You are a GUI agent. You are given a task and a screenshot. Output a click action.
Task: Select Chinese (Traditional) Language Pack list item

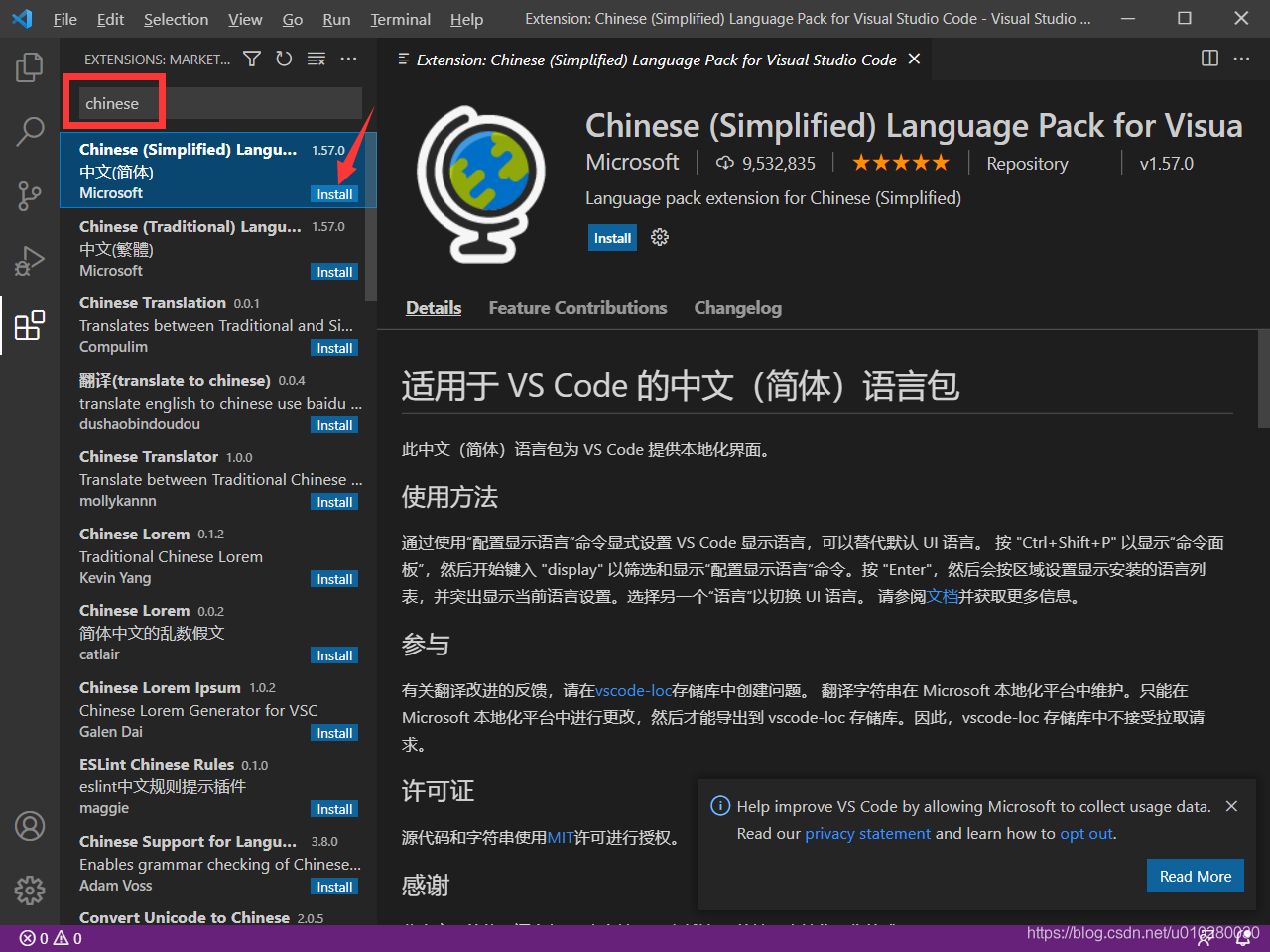click(x=218, y=248)
